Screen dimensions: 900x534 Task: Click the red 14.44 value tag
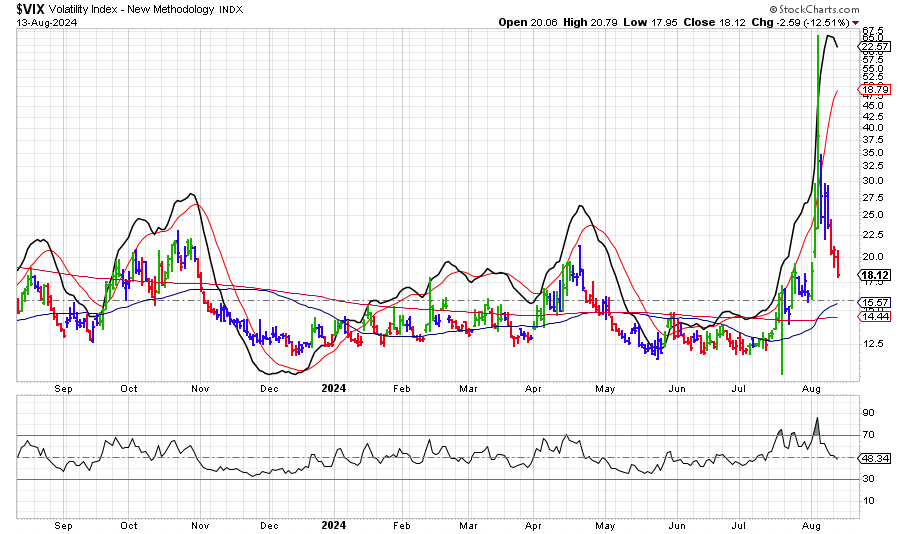point(874,316)
